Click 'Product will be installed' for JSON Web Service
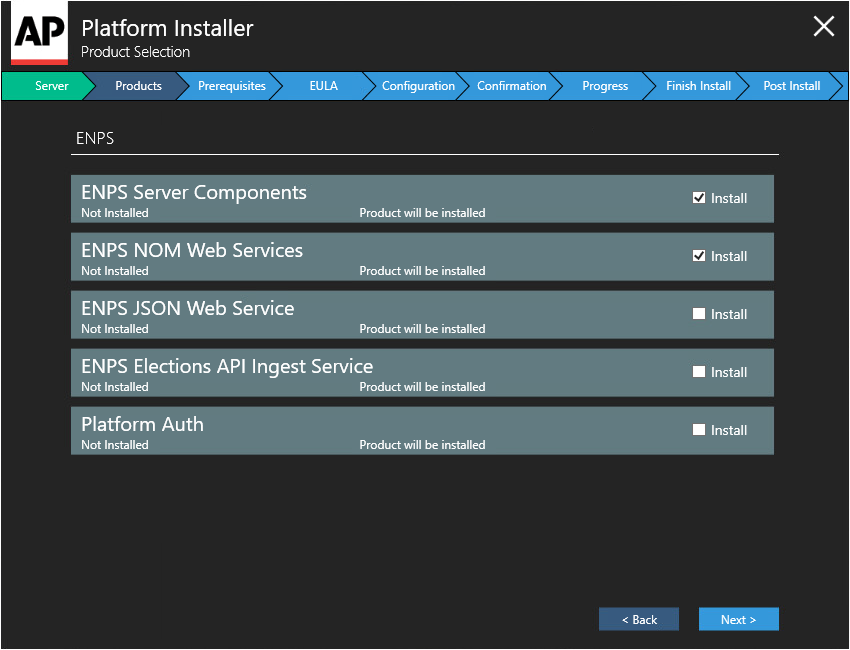 click(x=422, y=329)
